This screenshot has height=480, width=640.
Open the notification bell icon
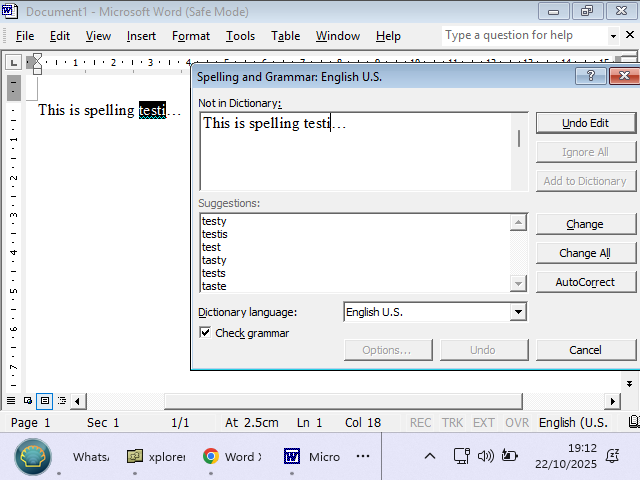[x=612, y=456]
